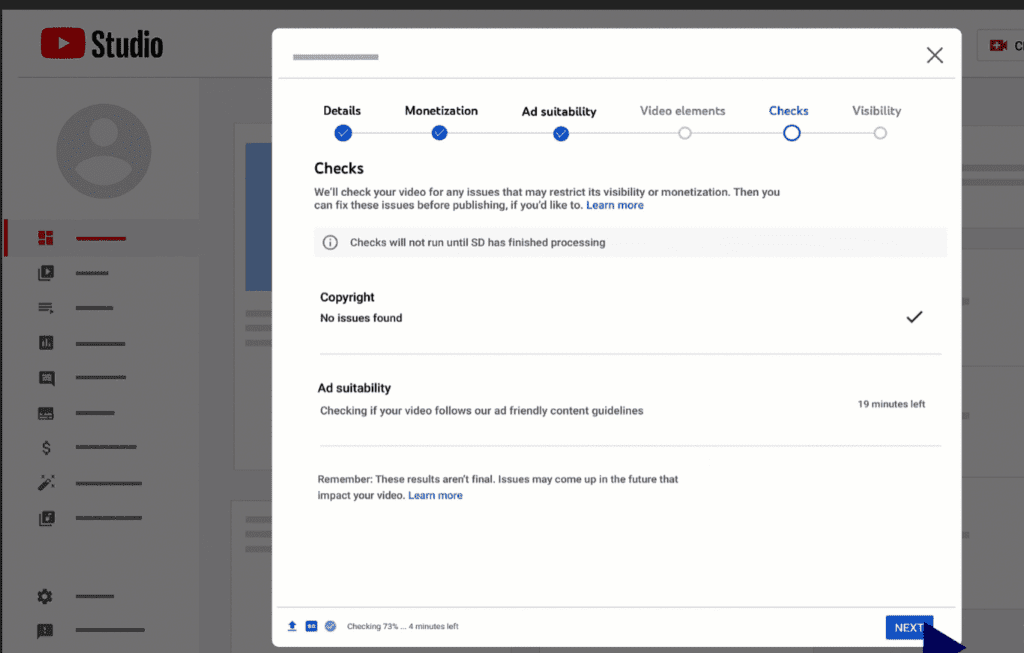Open the Content video library icon
The width and height of the screenshot is (1024, 653).
click(46, 273)
